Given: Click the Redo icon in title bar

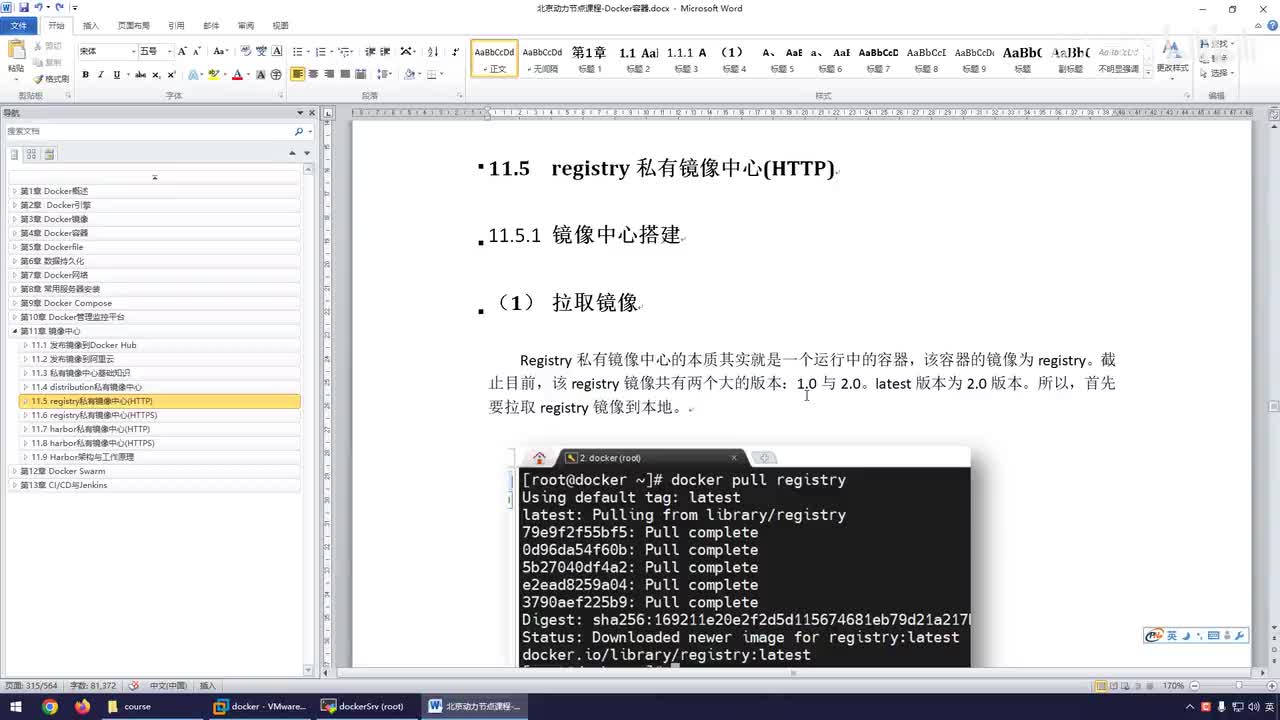Looking at the screenshot, I should pyautogui.click(x=60, y=8).
